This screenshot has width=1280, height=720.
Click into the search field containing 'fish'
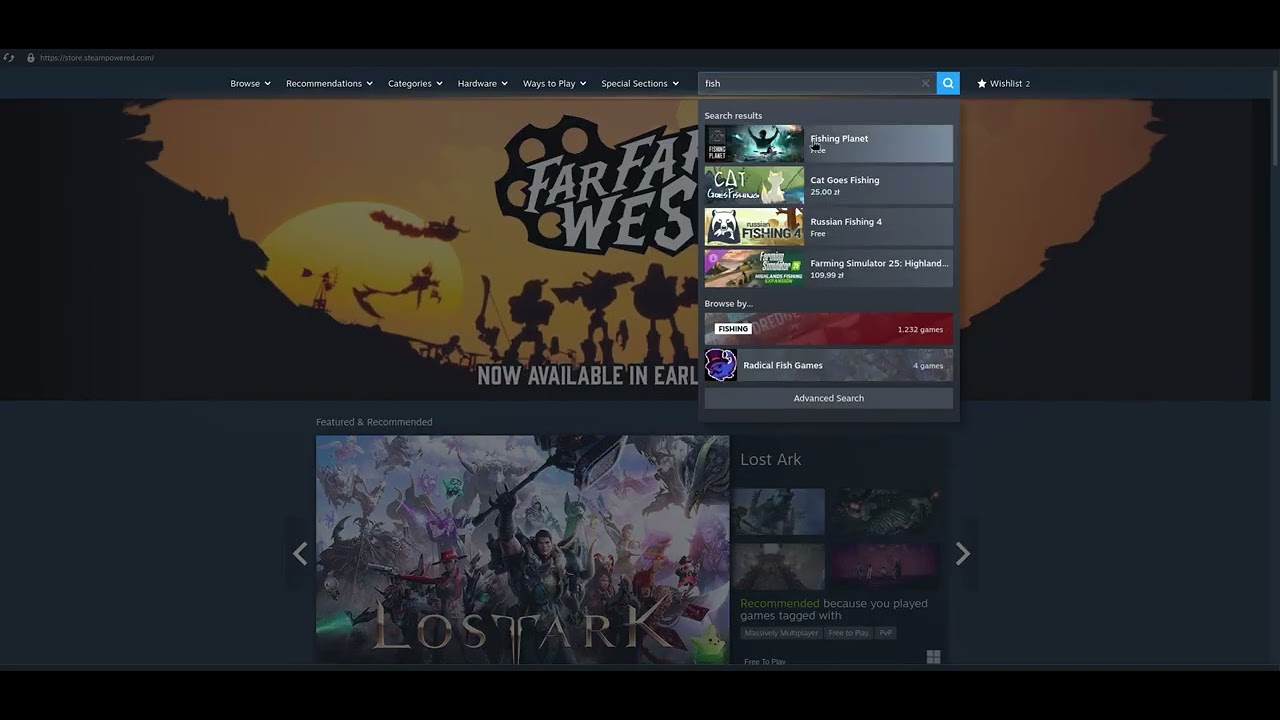(x=815, y=83)
